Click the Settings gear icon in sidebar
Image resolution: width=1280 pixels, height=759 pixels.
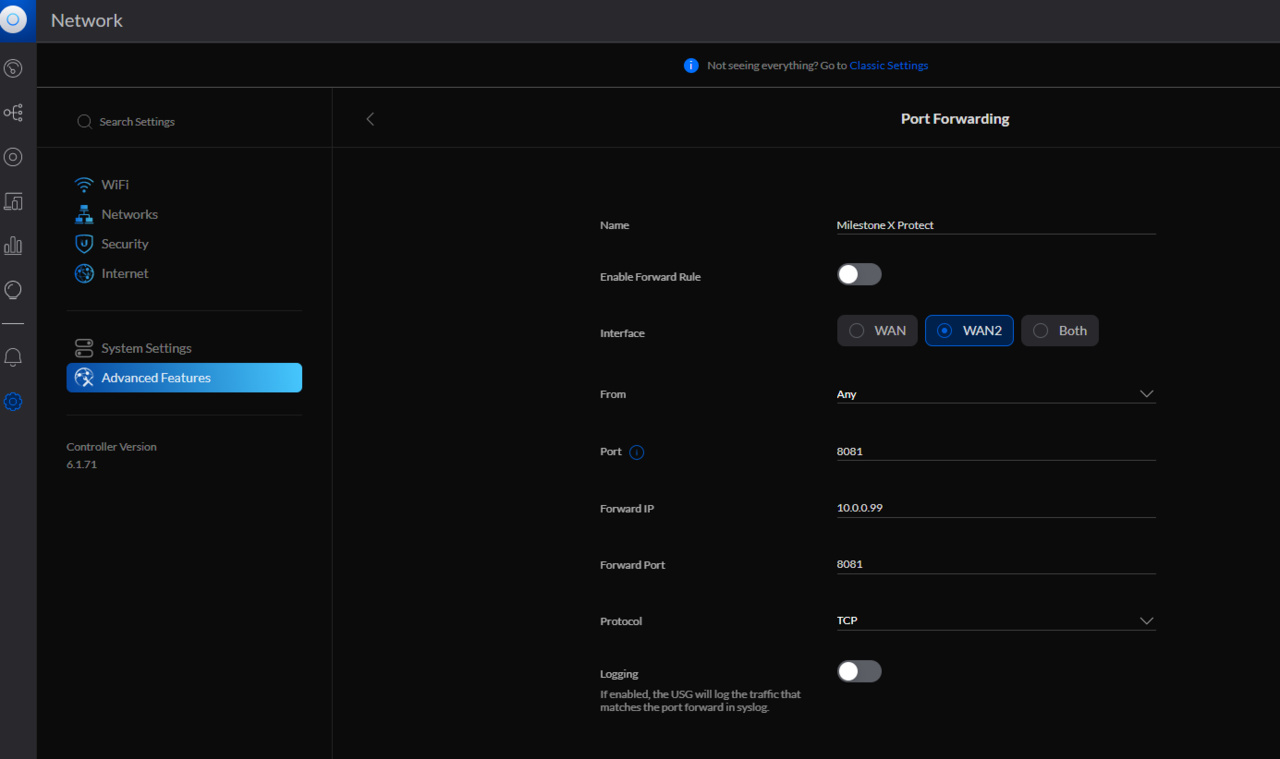tap(13, 402)
